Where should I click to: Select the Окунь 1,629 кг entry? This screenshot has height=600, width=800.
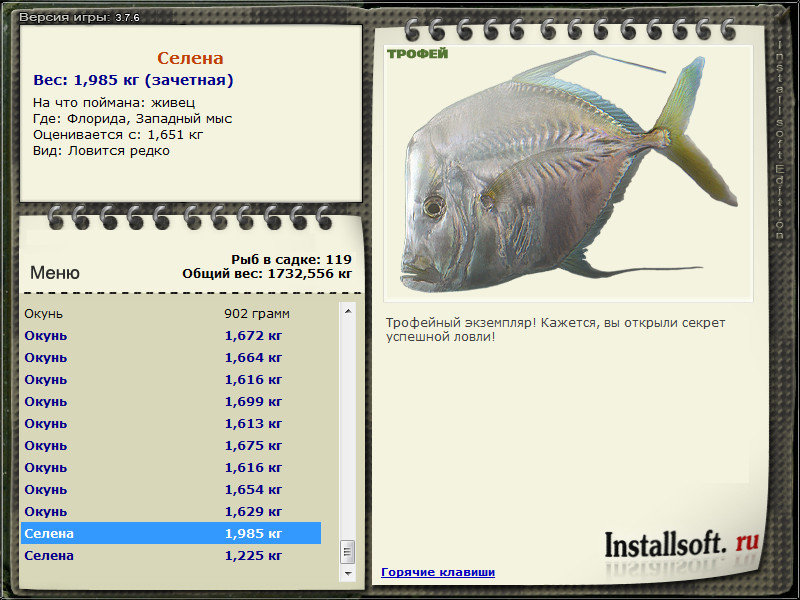tap(171, 511)
